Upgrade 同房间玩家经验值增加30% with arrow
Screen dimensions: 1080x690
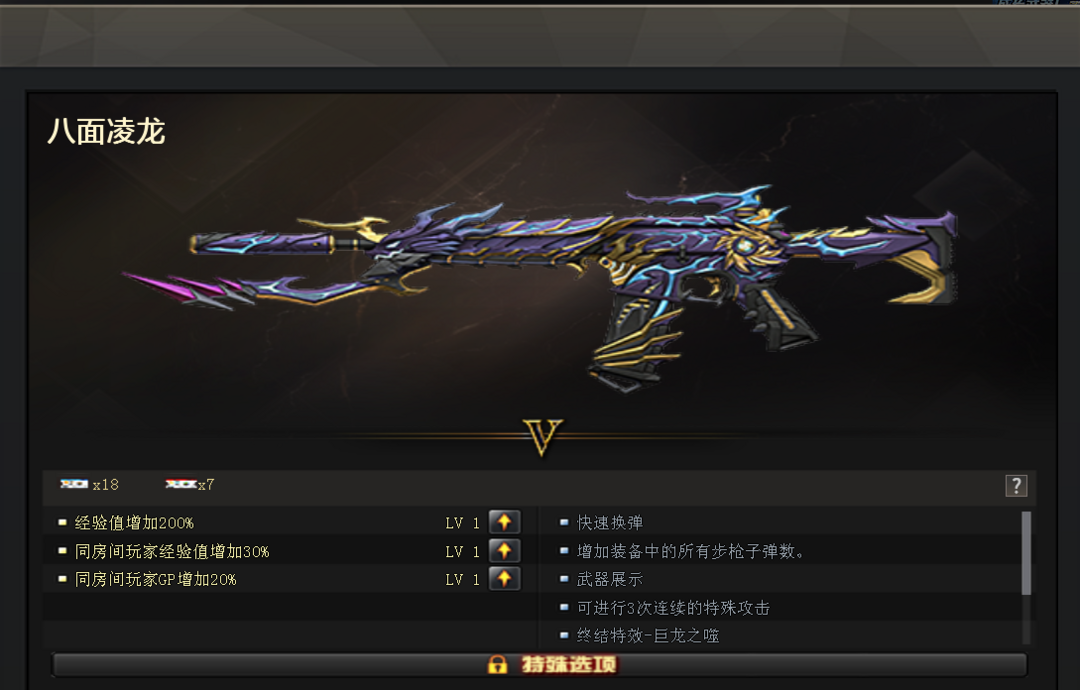[504, 550]
